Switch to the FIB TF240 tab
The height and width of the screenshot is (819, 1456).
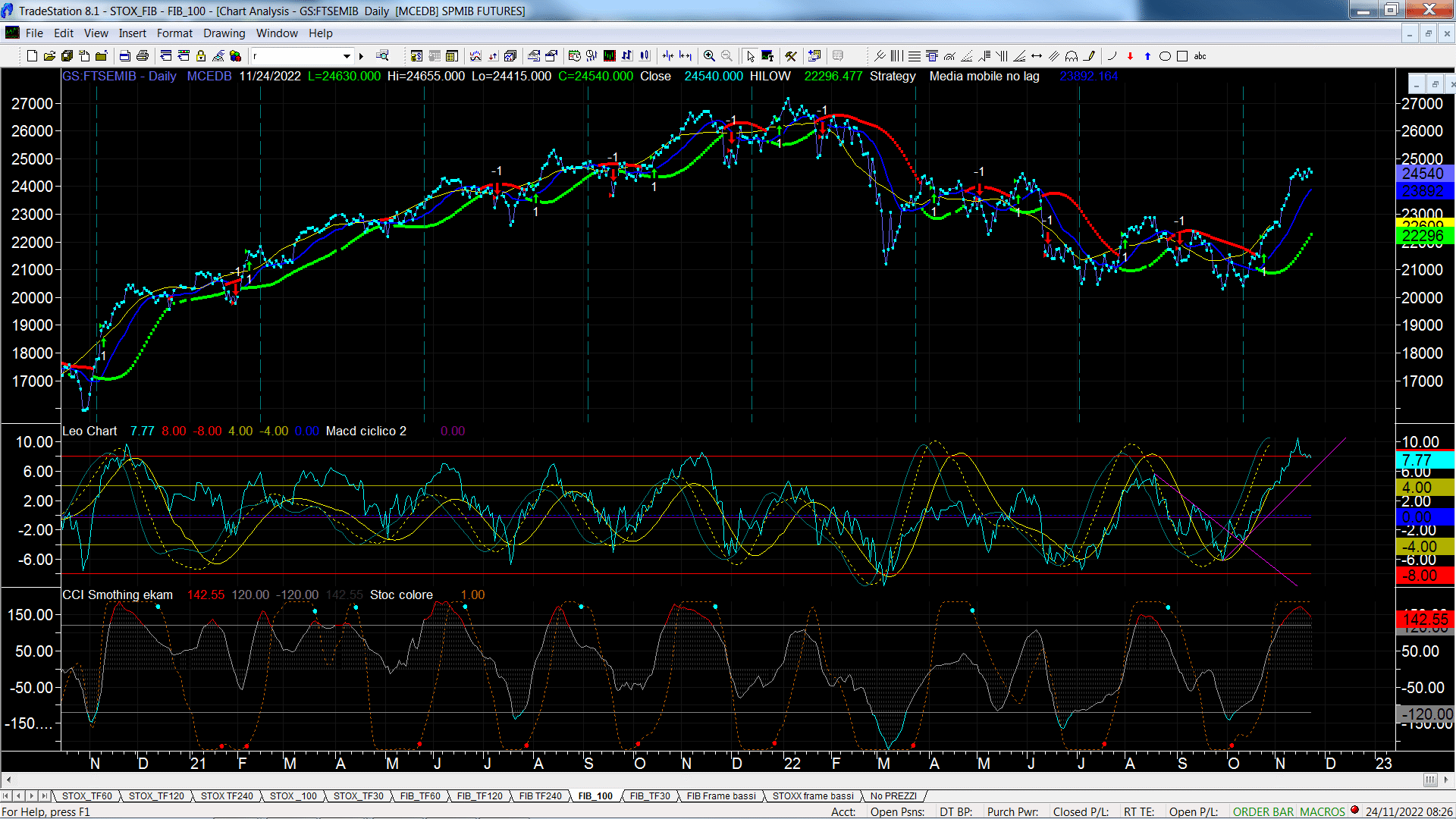click(x=541, y=795)
